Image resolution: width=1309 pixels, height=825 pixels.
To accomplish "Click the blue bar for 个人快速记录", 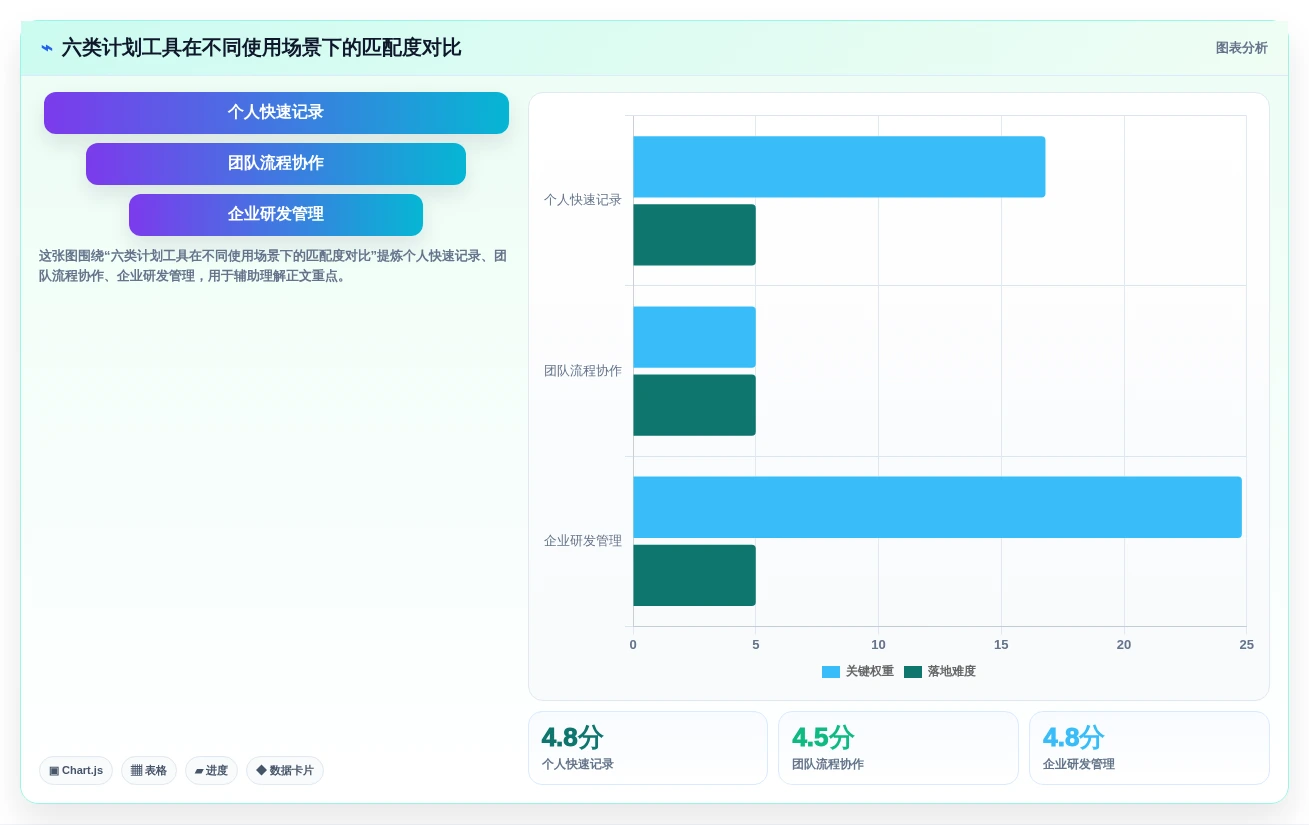I will point(839,167).
